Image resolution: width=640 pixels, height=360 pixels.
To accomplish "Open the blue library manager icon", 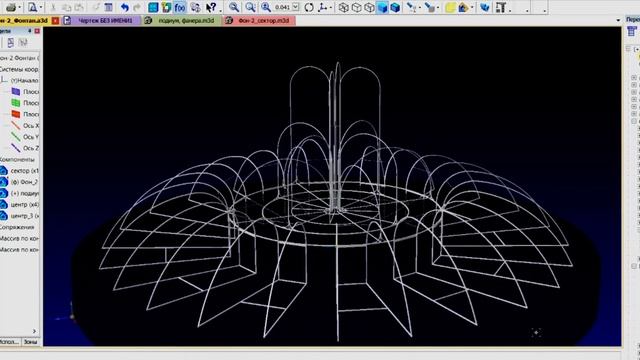I will (153, 7).
